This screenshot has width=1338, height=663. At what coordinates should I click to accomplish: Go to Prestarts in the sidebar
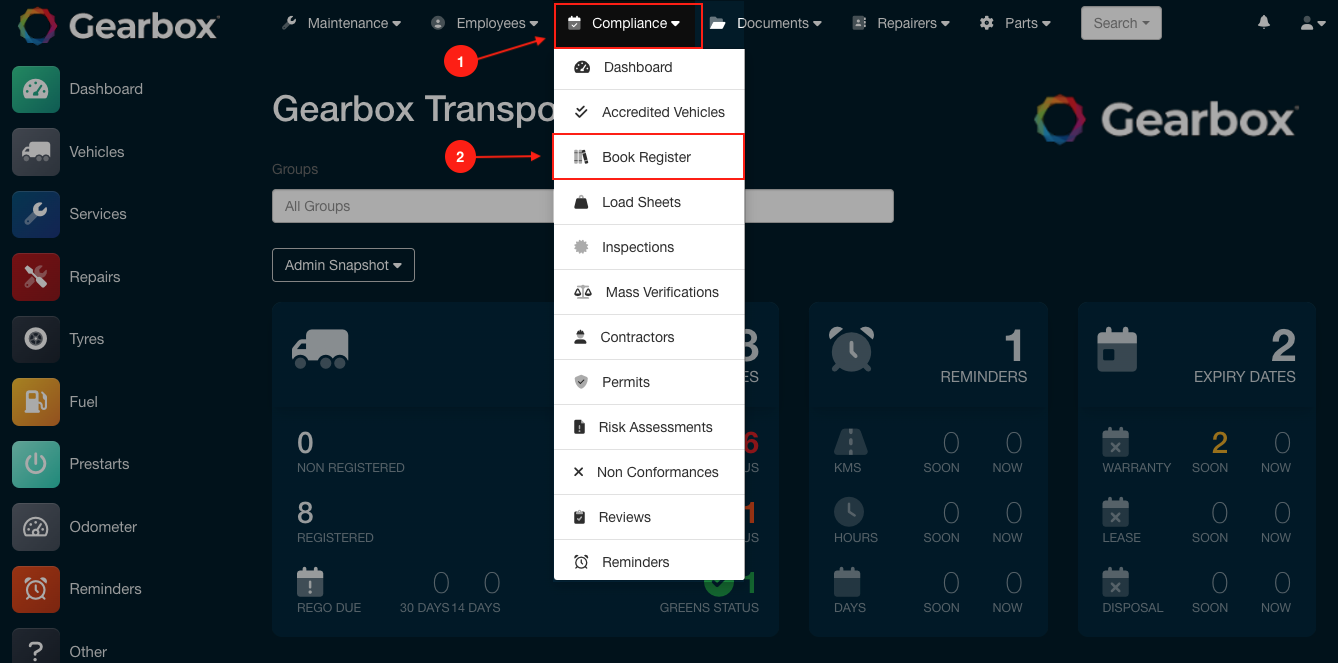(x=99, y=464)
